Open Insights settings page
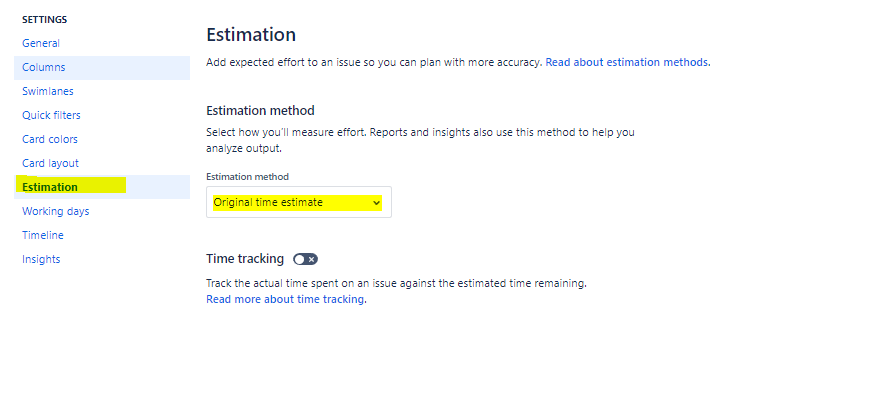 [x=41, y=259]
